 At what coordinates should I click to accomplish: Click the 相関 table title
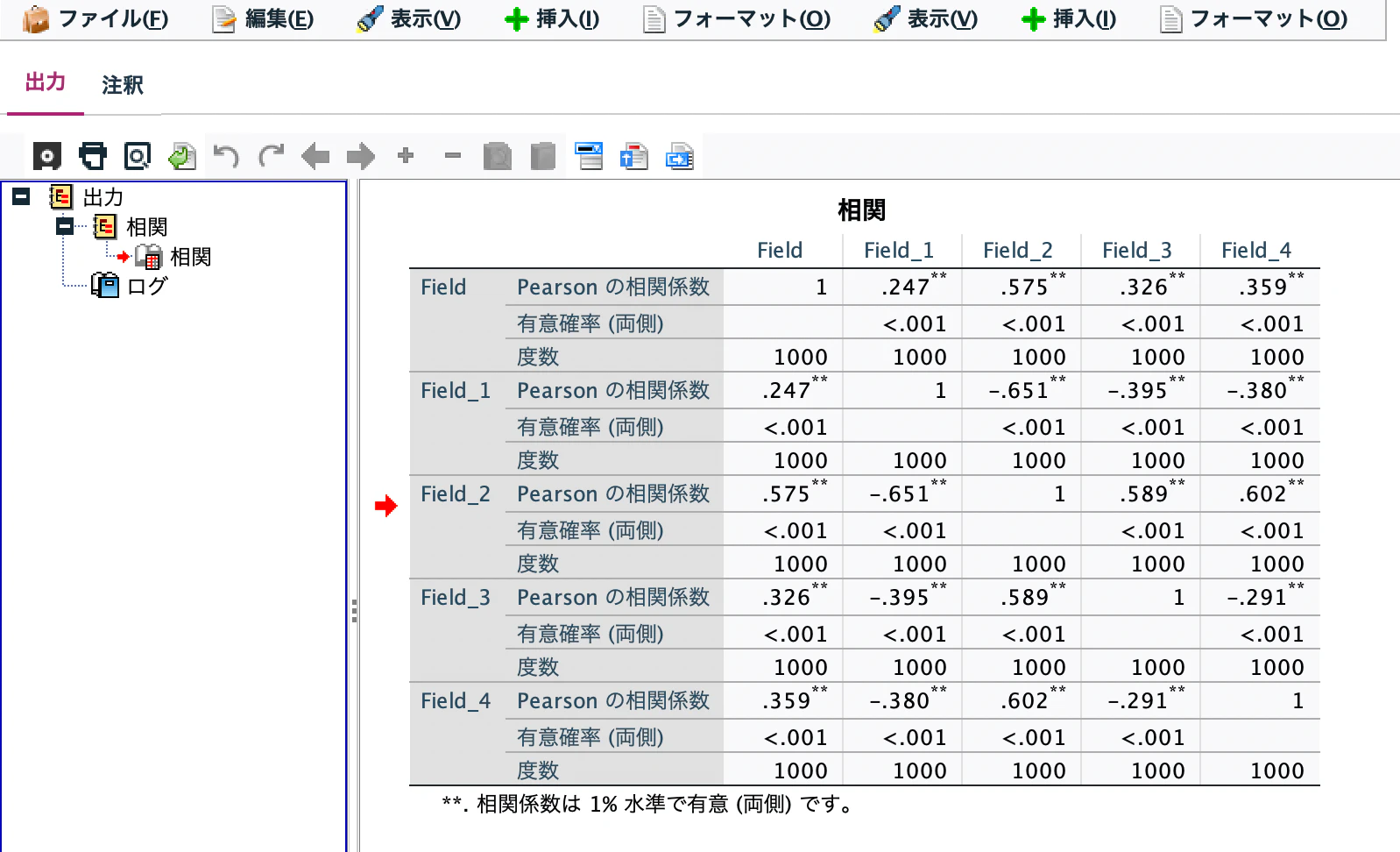click(862, 210)
